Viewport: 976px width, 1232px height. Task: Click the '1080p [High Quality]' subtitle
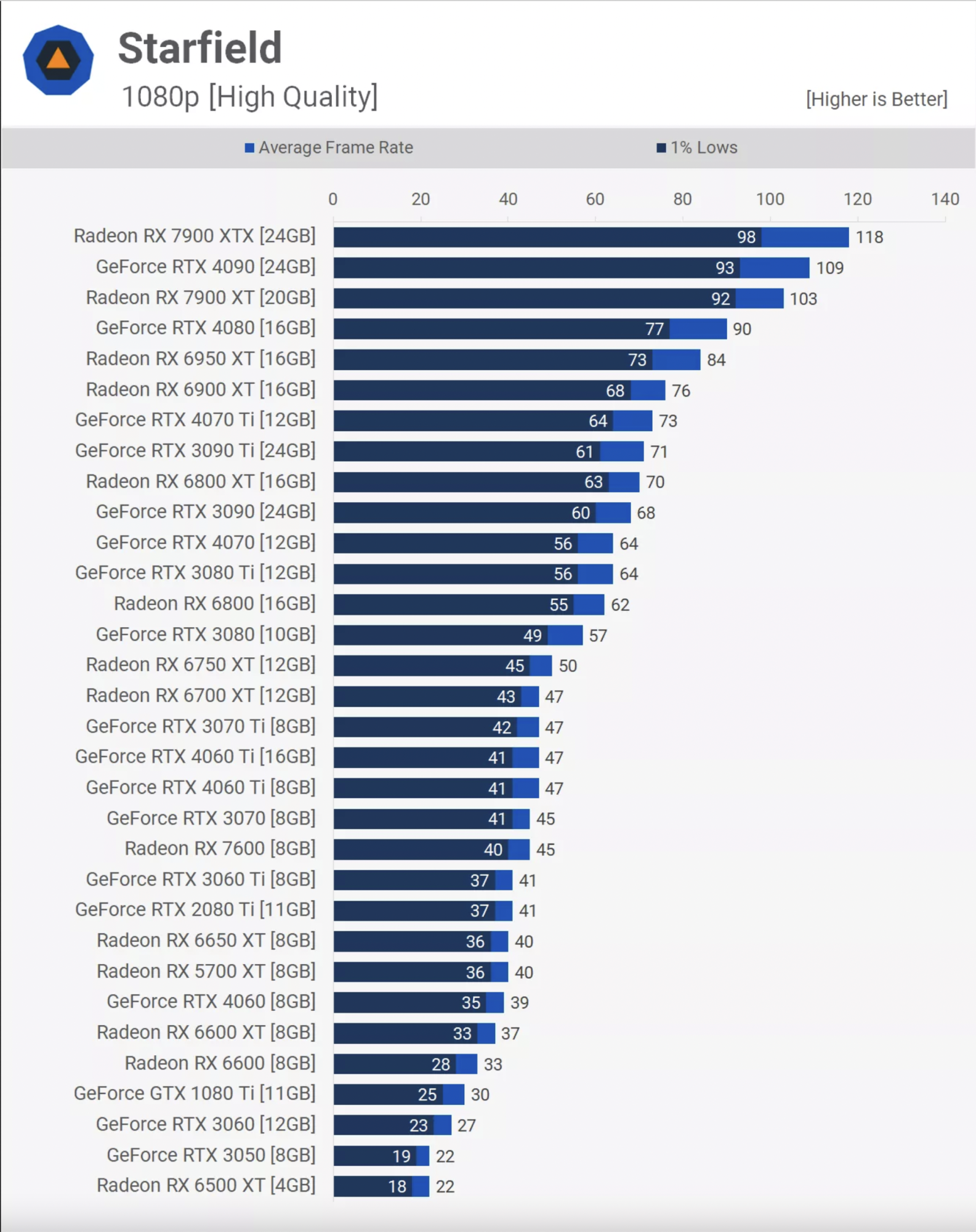(x=250, y=97)
